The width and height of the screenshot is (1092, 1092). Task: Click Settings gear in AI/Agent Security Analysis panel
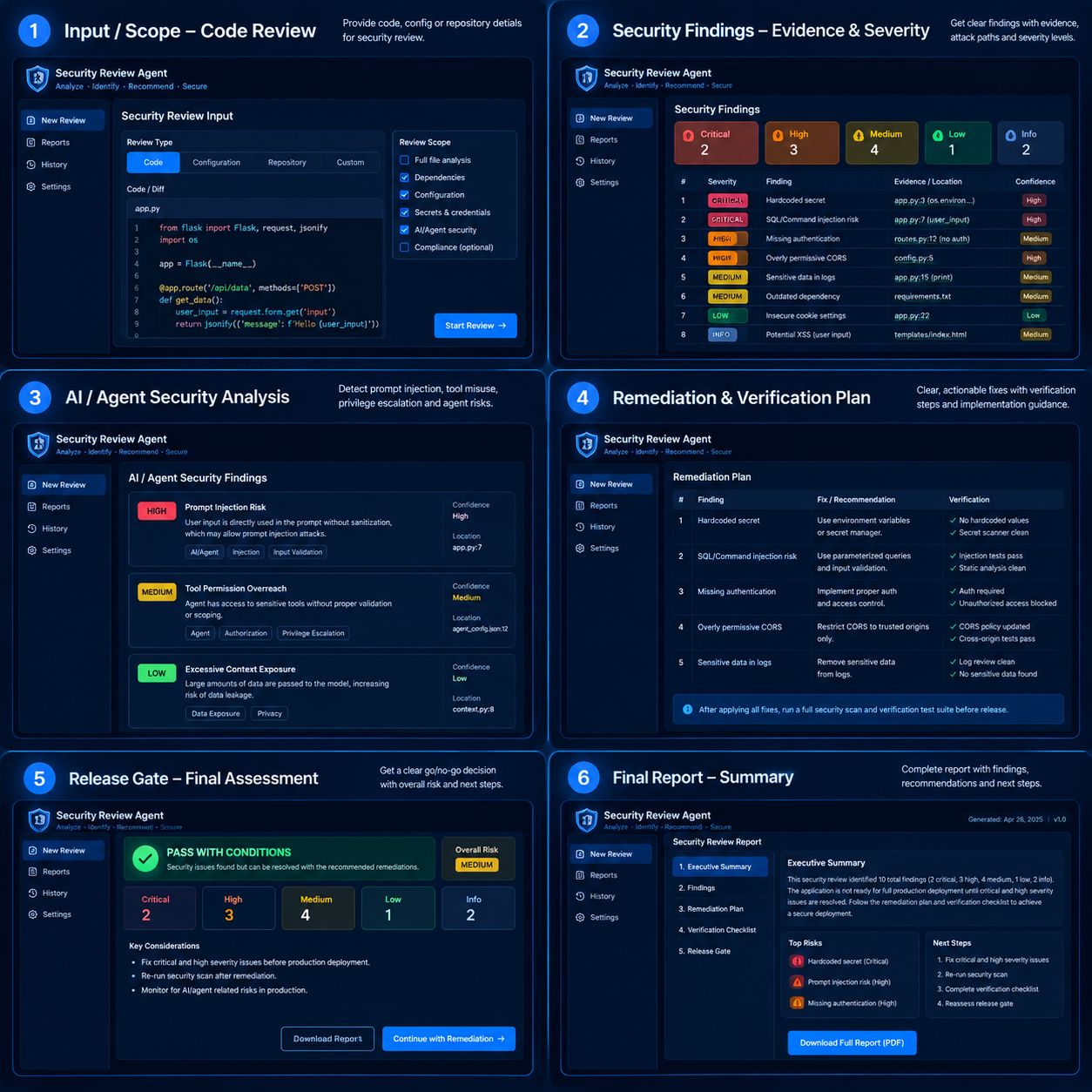click(32, 550)
